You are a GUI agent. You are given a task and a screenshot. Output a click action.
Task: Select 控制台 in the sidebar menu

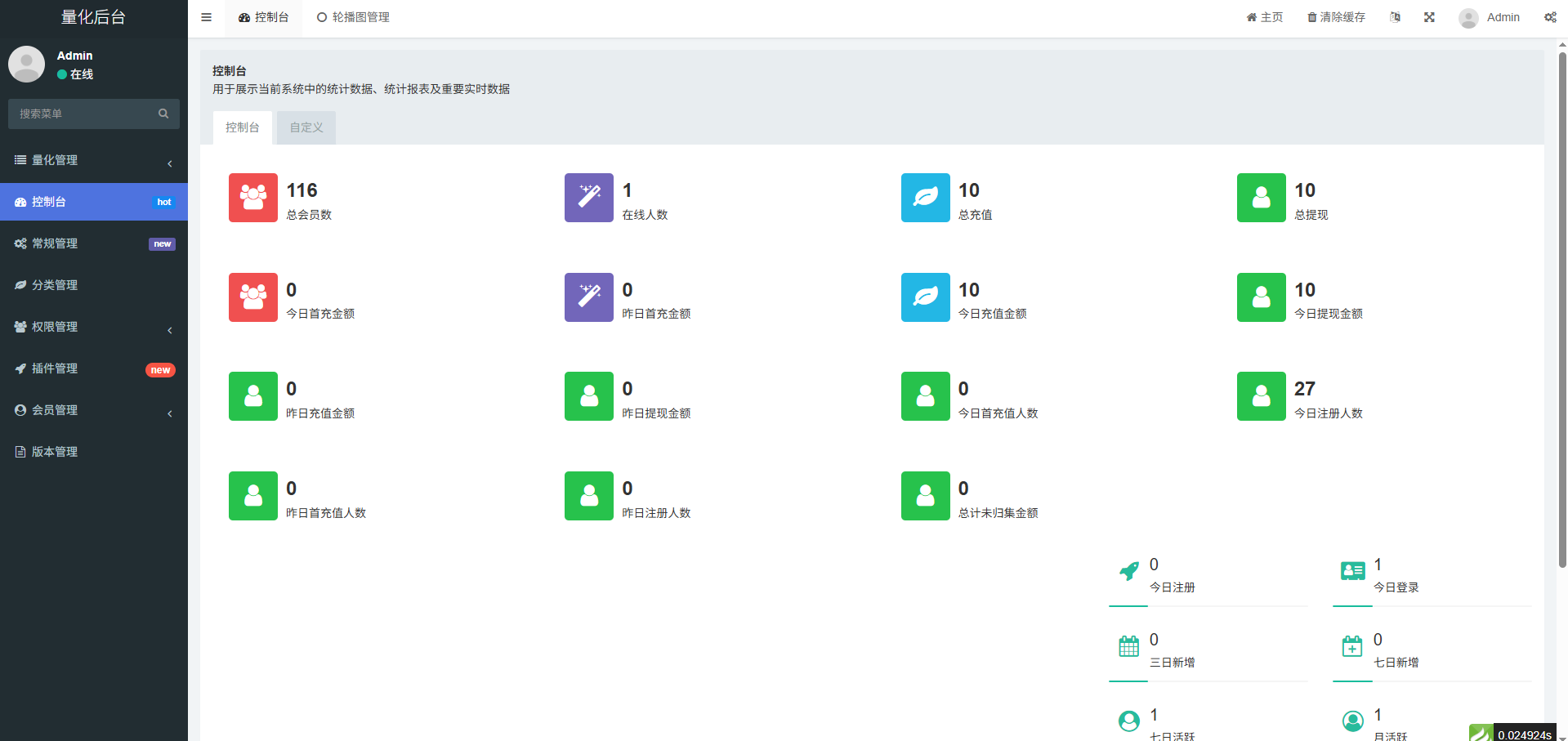point(94,202)
